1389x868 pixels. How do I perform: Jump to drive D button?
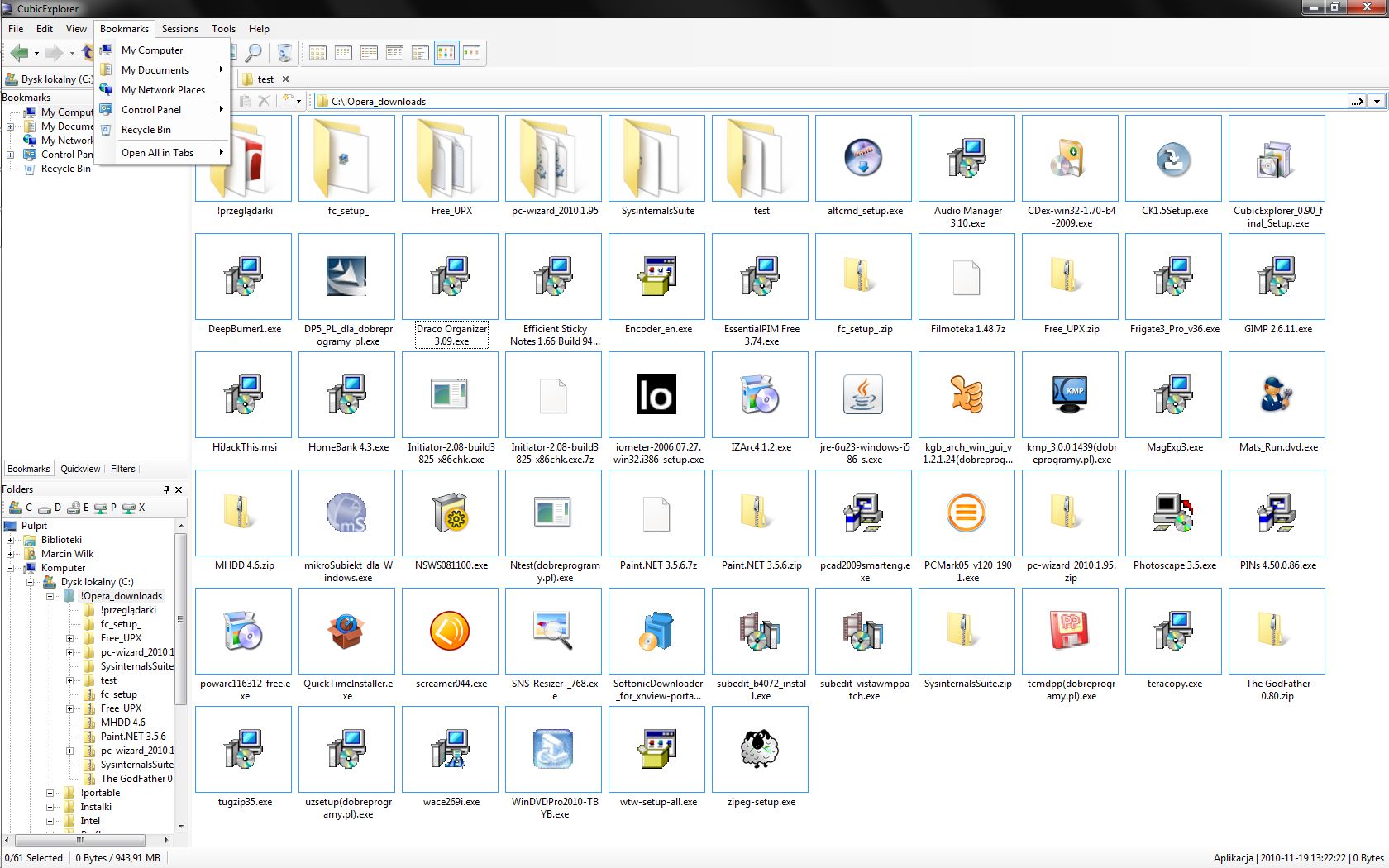[x=49, y=508]
